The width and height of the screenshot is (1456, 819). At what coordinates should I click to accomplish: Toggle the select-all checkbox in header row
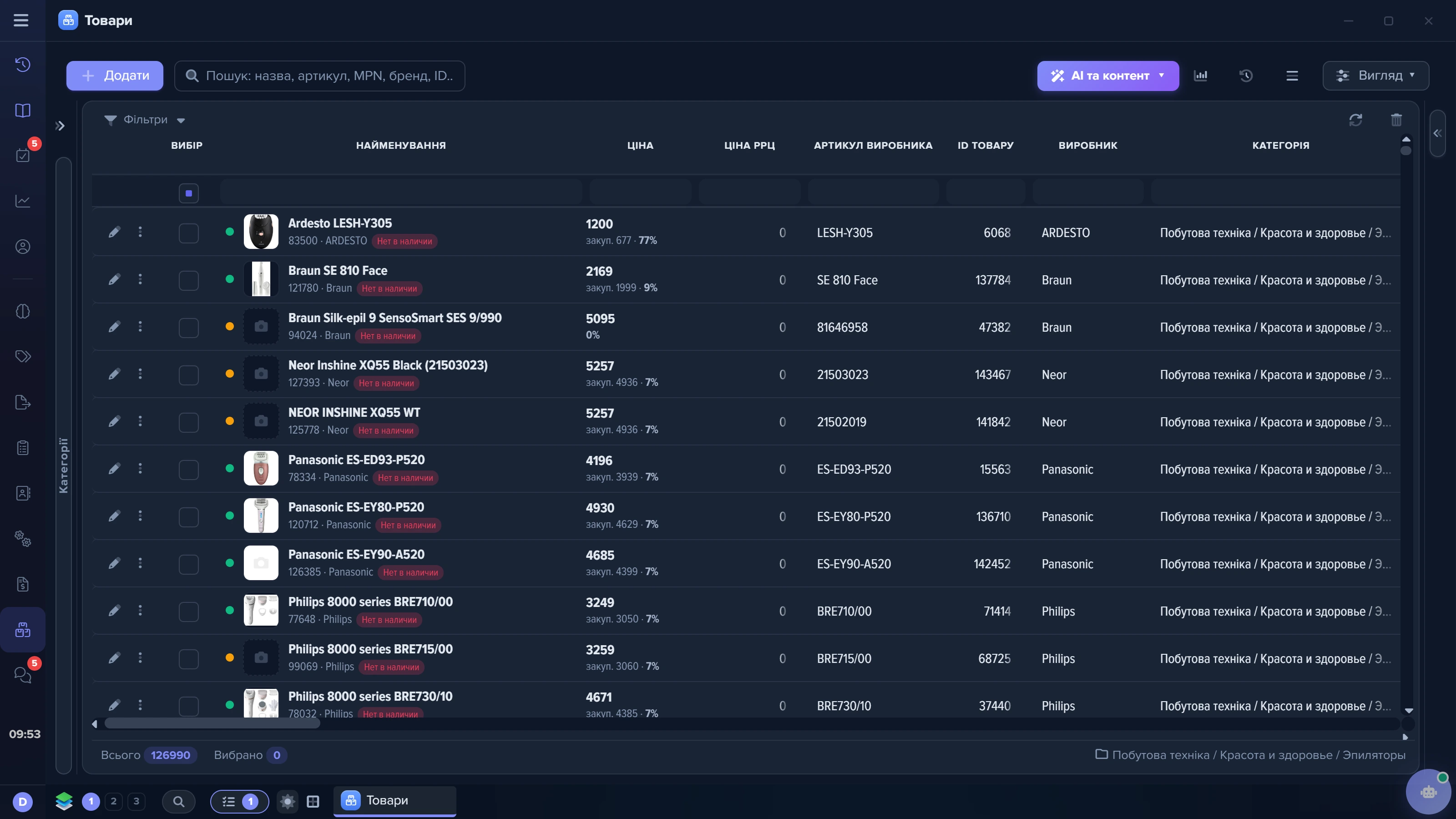click(189, 193)
